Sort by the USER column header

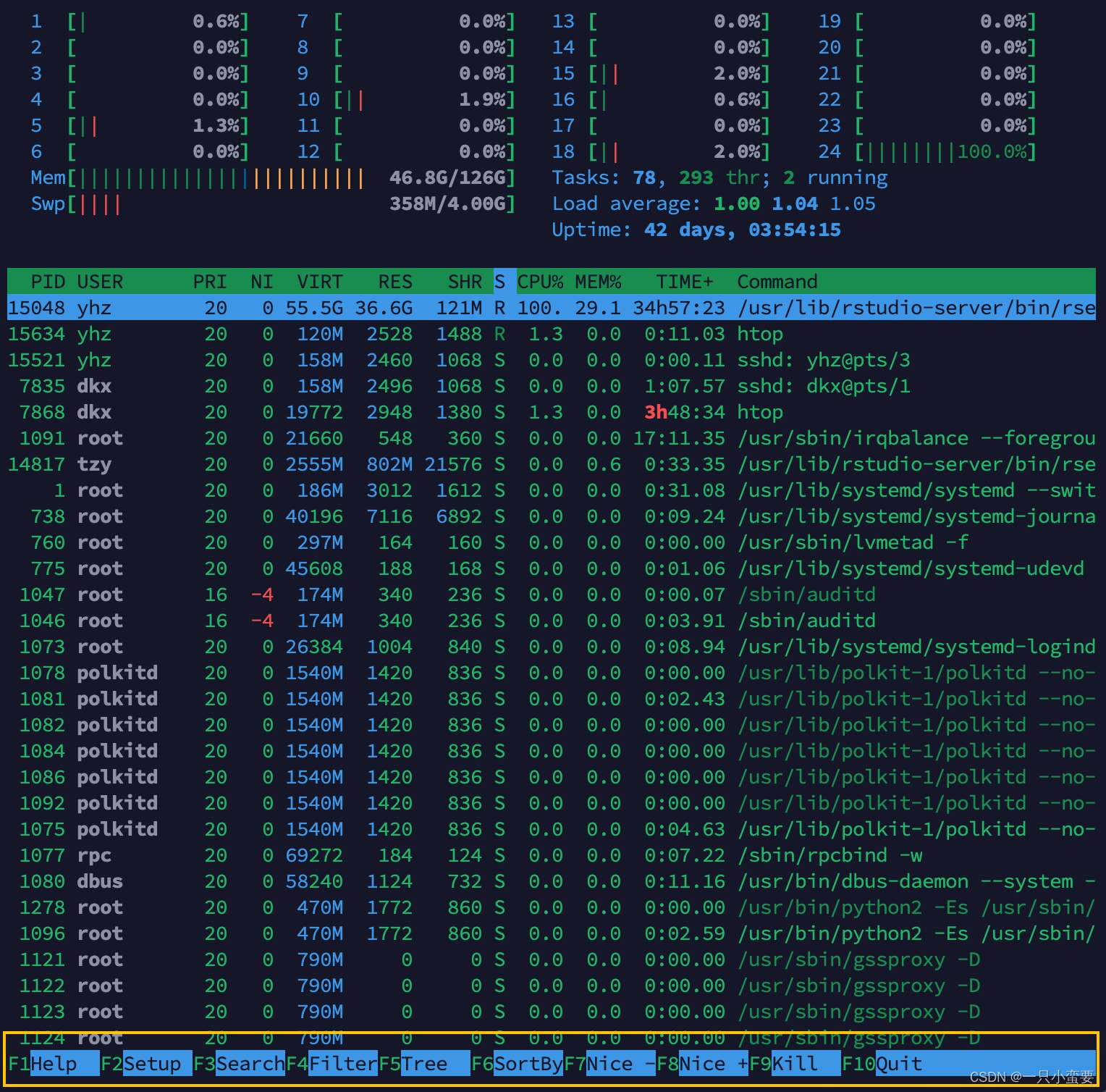[100, 282]
